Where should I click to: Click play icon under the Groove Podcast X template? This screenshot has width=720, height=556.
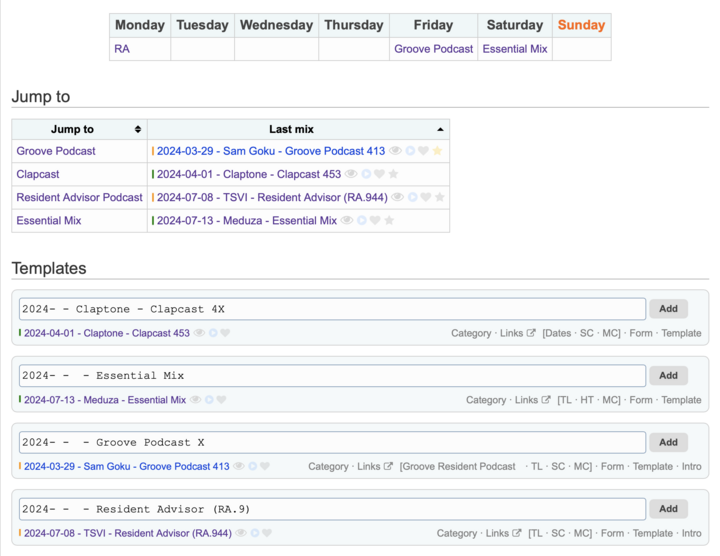point(253,466)
